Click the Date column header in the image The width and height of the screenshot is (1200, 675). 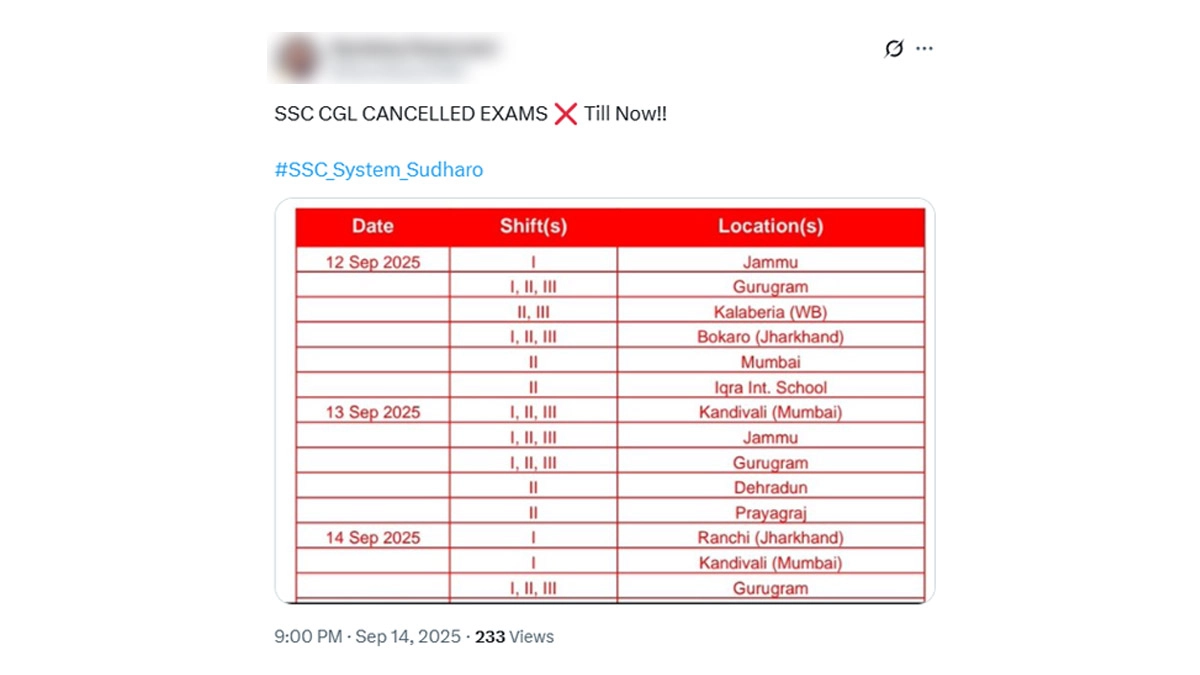point(373,226)
